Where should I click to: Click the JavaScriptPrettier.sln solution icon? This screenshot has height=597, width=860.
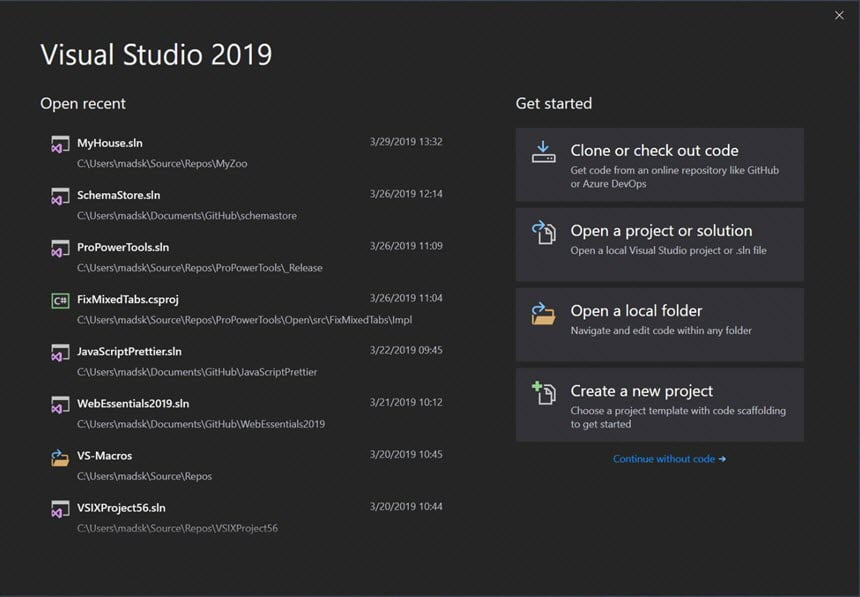click(x=60, y=353)
